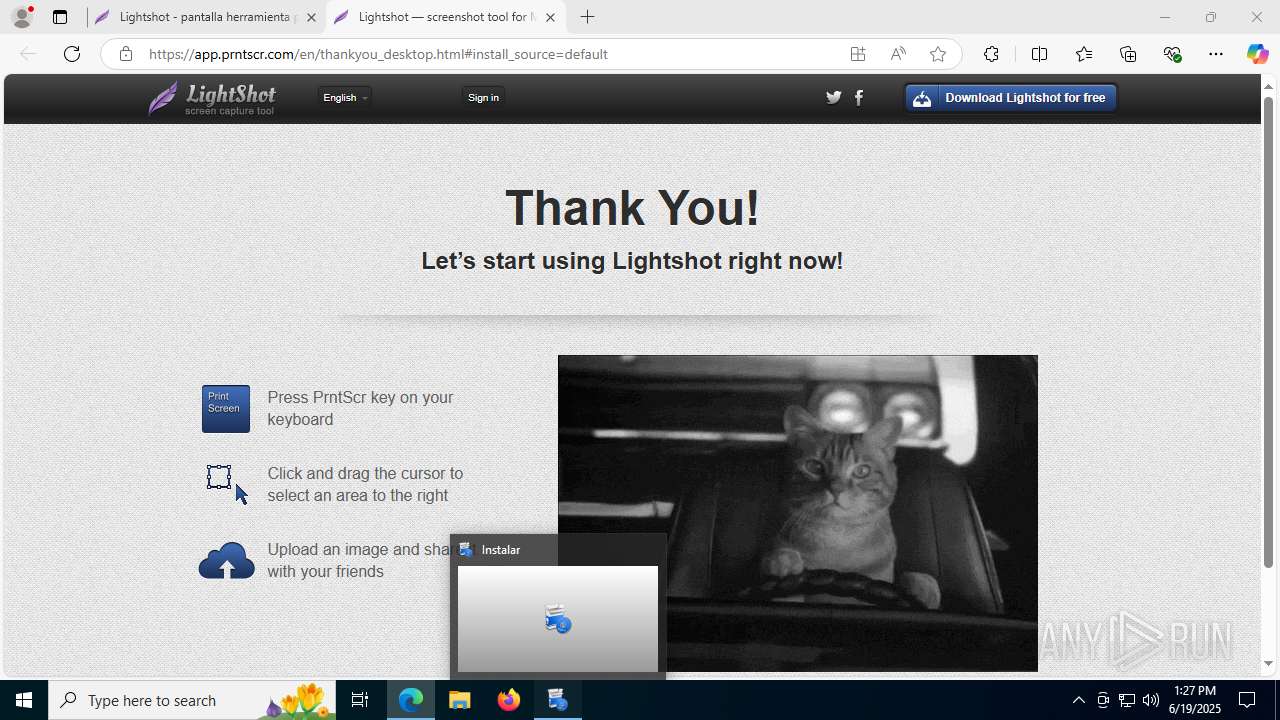Open network status tray icon
The height and width of the screenshot is (720, 1280).
coord(1127,700)
